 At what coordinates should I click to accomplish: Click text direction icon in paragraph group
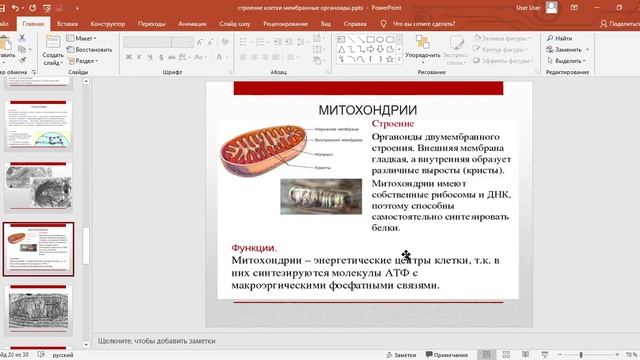pyautogui.click(x=318, y=38)
